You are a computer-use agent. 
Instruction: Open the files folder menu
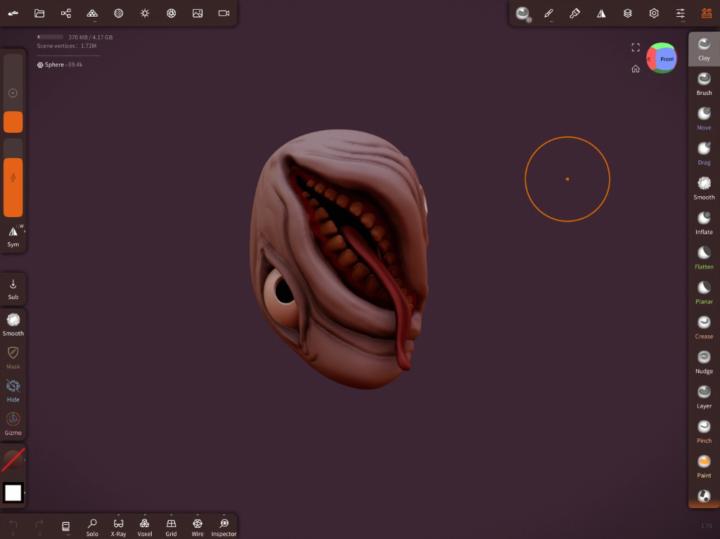click(39, 13)
